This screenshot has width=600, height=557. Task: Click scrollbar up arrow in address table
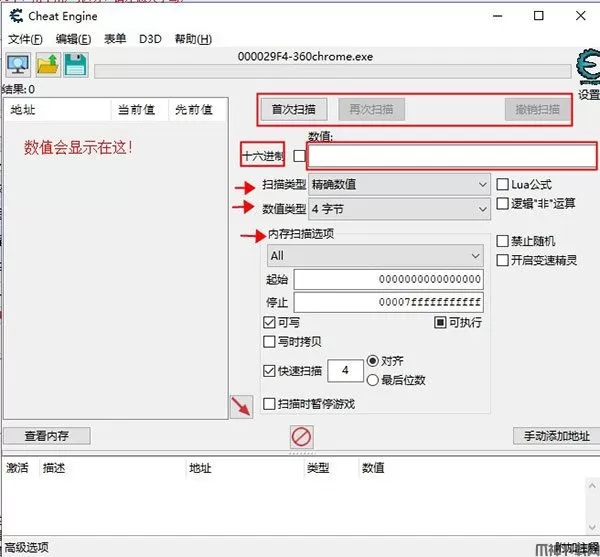[x=592, y=486]
